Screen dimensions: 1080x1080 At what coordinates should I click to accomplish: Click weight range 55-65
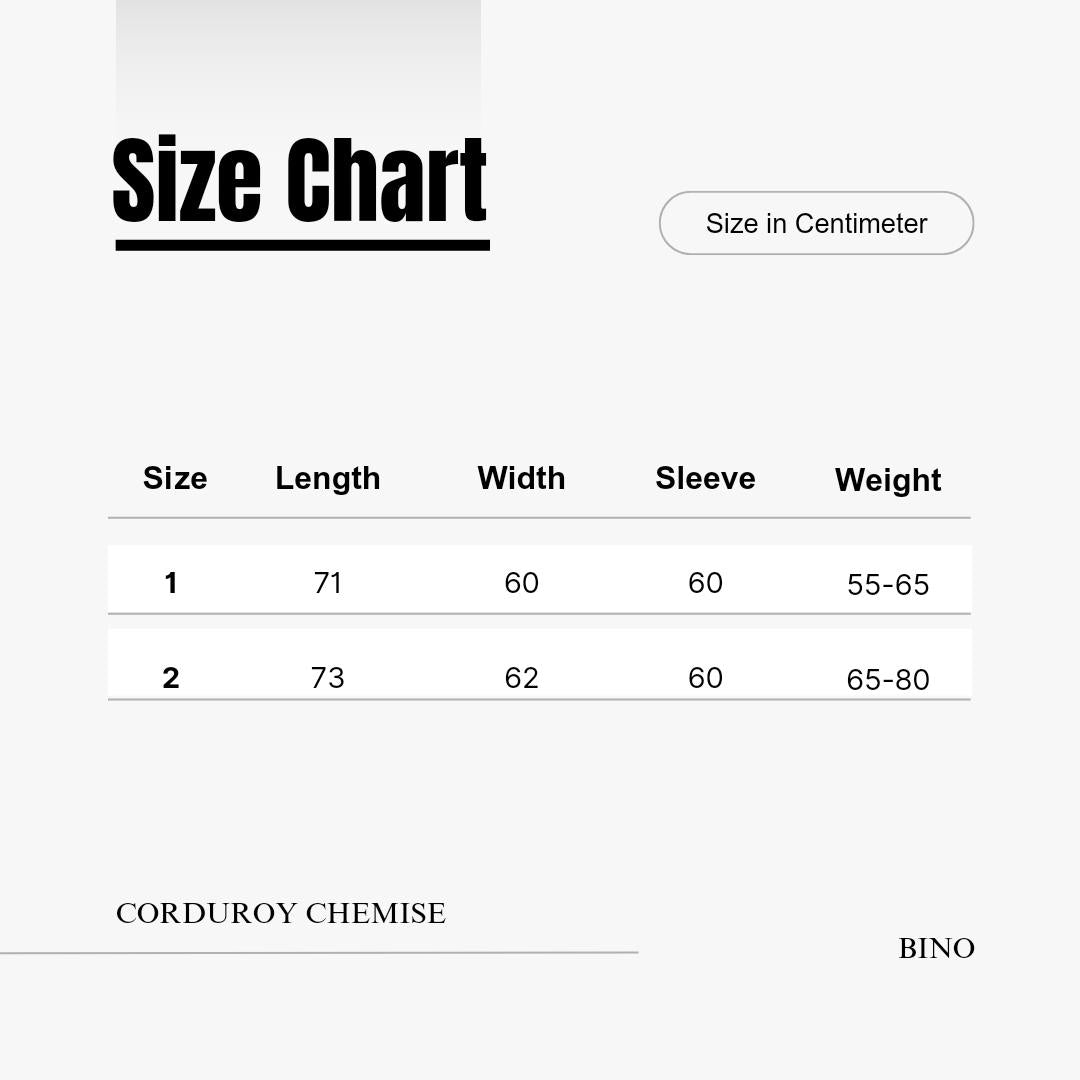888,585
